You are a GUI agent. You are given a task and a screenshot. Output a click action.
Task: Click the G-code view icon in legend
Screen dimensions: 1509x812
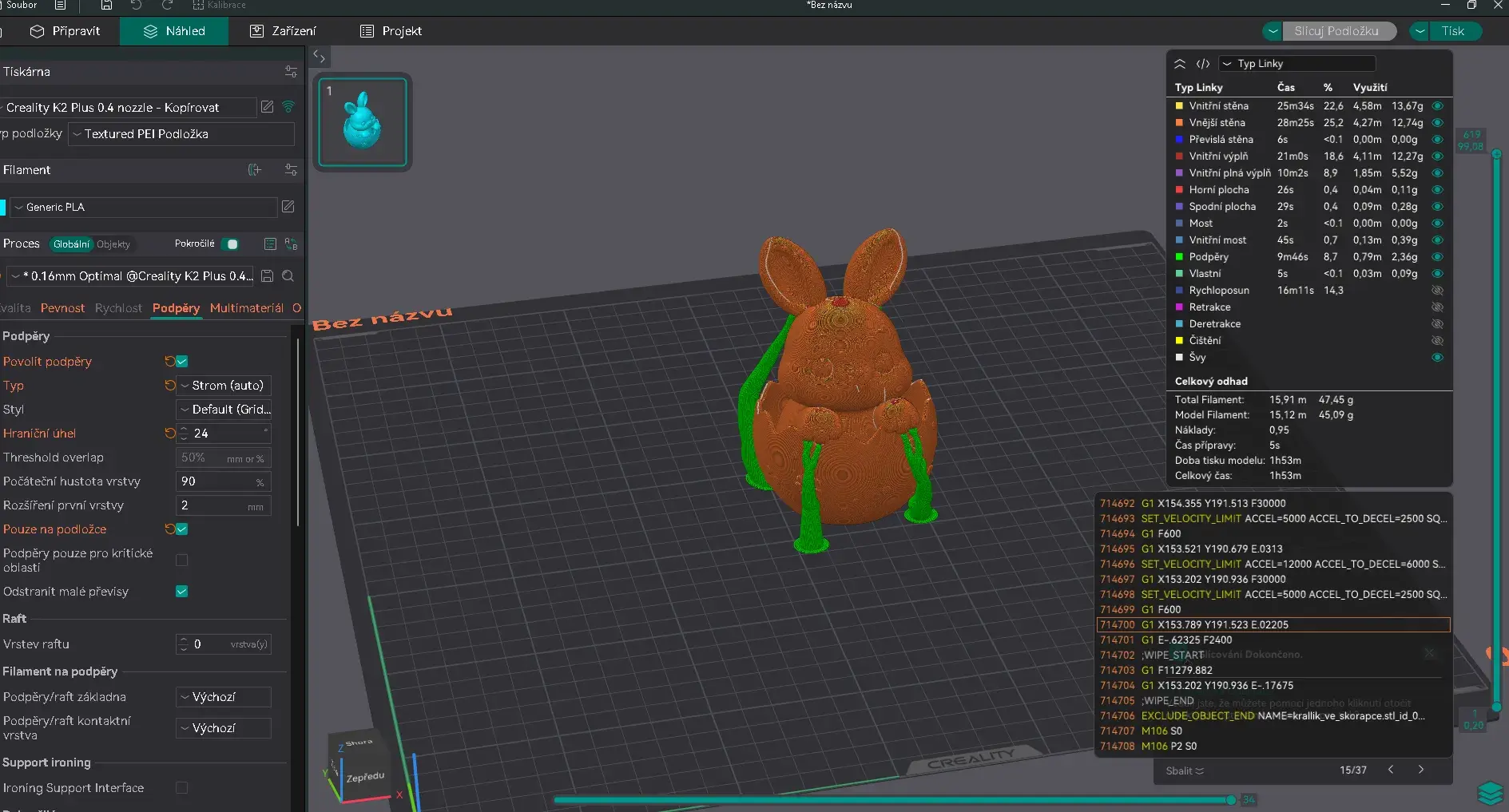pos(1203,64)
